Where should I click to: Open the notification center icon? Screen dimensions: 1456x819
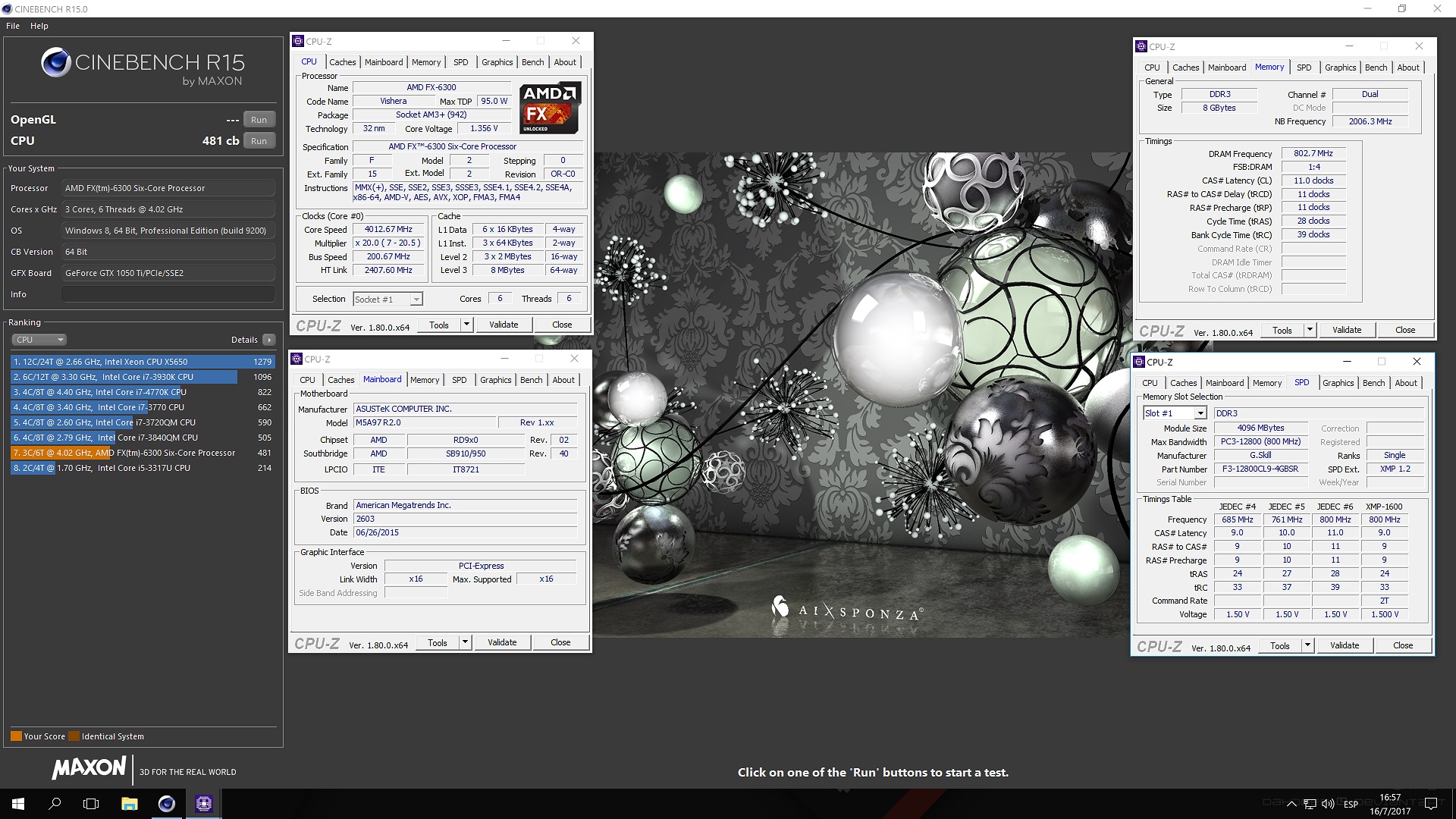pos(1431,804)
